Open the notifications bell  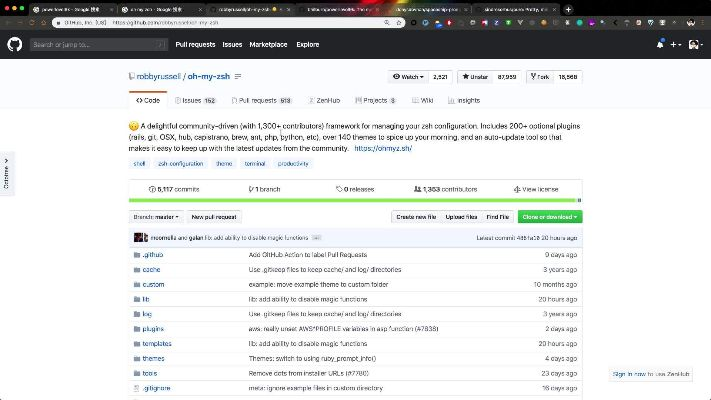660,44
